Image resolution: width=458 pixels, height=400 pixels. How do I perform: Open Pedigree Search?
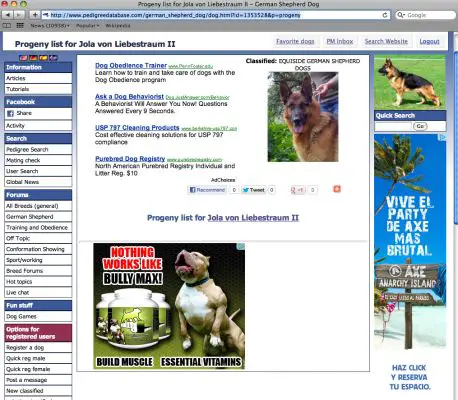pos(38,150)
